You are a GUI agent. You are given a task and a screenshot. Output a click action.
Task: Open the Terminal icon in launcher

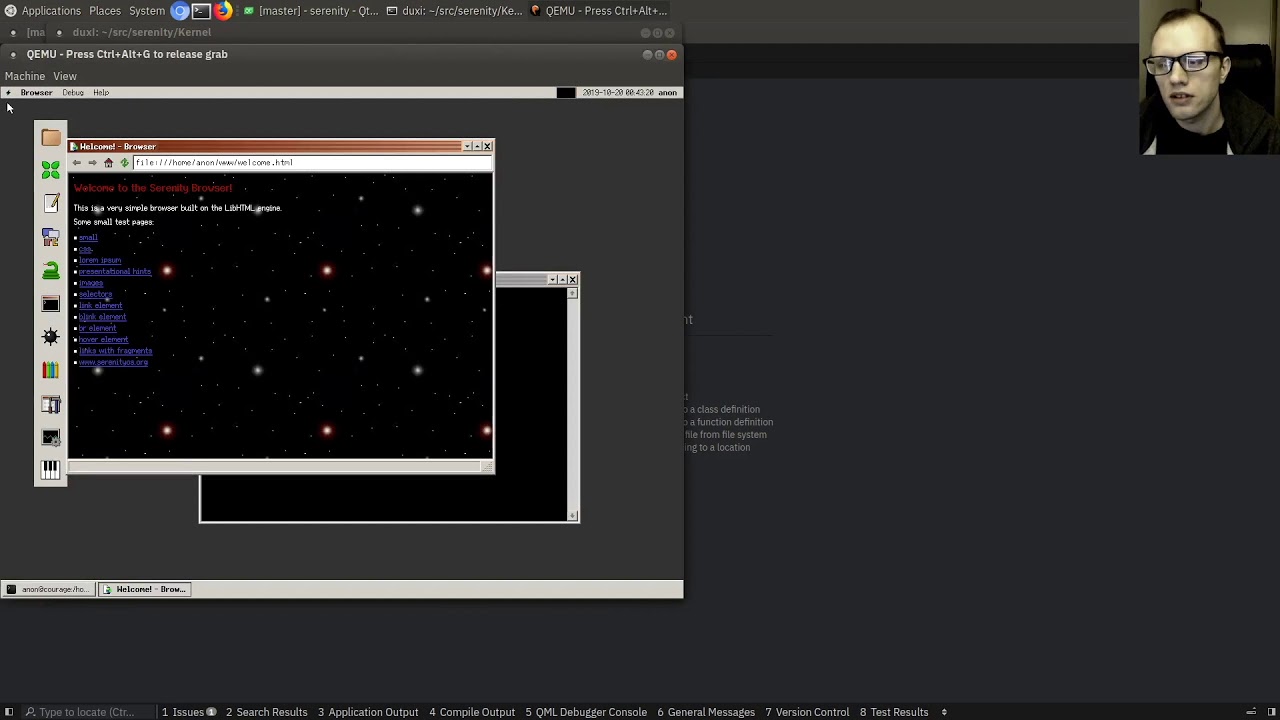pos(51,303)
